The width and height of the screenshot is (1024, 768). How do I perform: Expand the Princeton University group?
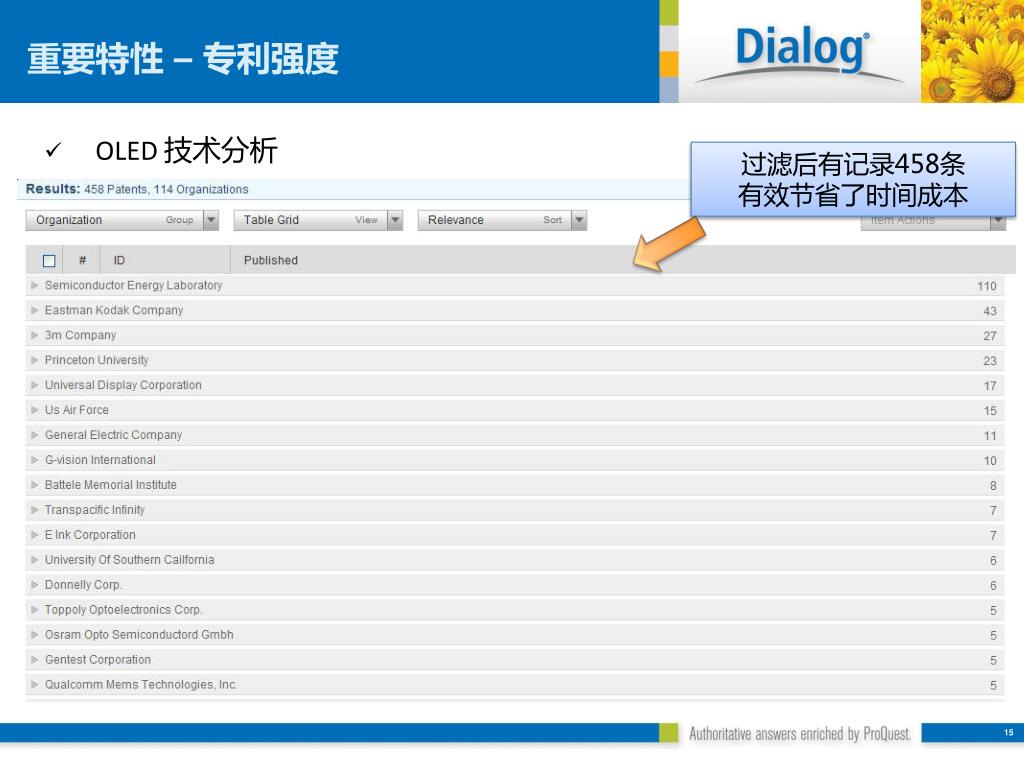[35, 360]
